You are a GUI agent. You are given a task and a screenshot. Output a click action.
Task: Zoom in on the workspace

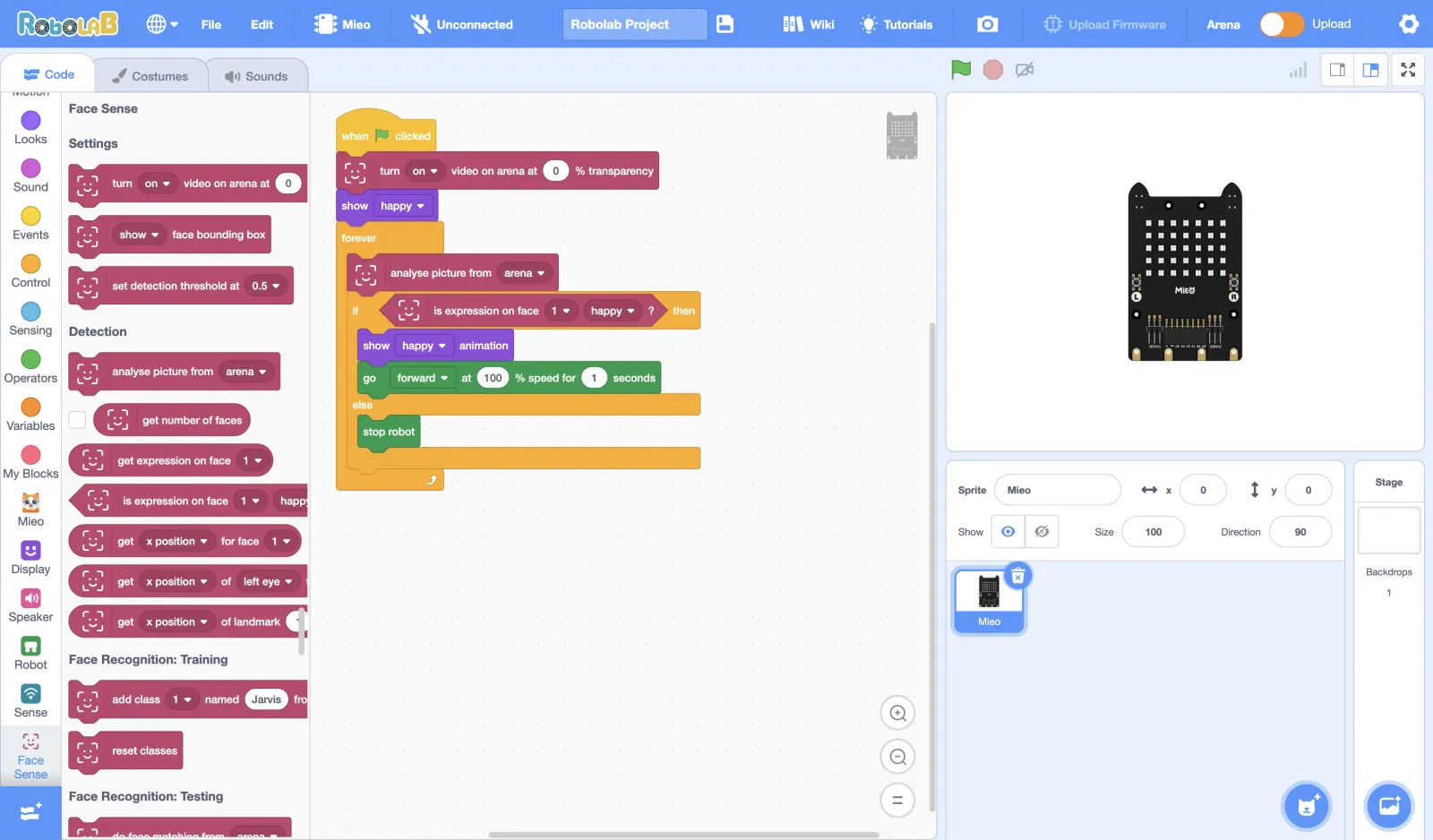[x=897, y=713]
